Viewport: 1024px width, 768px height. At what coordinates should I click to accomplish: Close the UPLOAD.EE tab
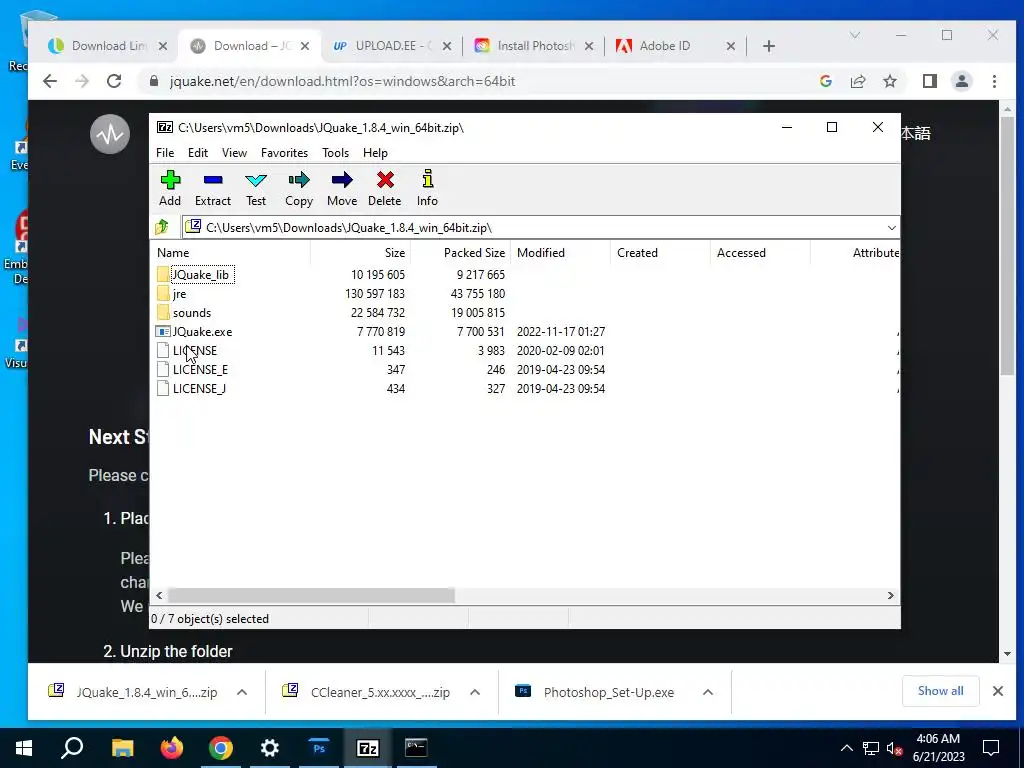coord(447,46)
